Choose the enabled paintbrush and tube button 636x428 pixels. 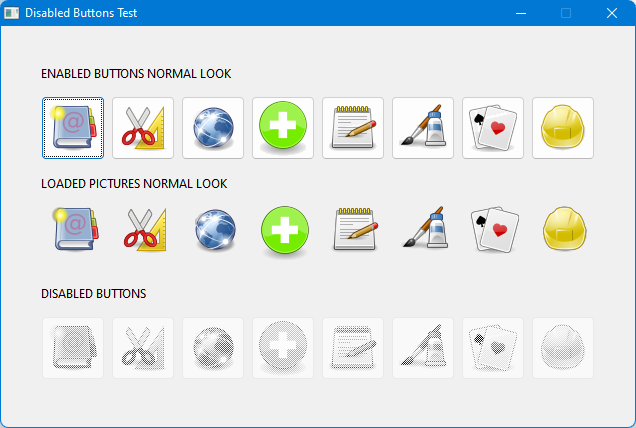(423, 128)
